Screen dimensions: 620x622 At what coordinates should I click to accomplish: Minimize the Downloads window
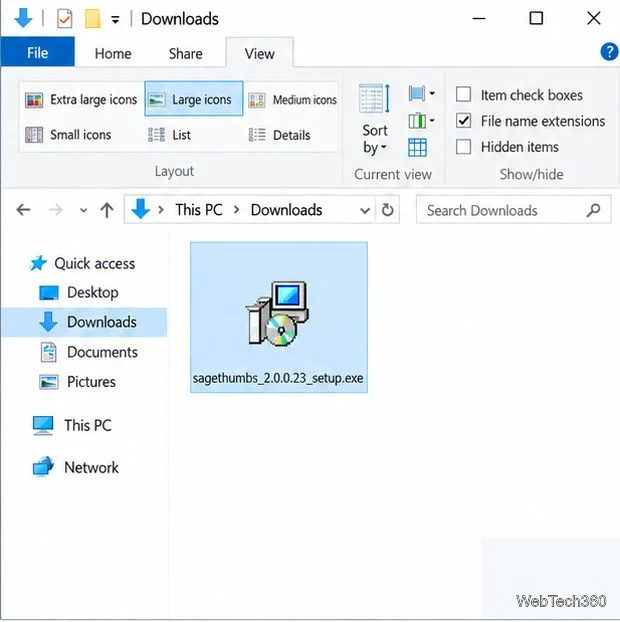[479, 18]
